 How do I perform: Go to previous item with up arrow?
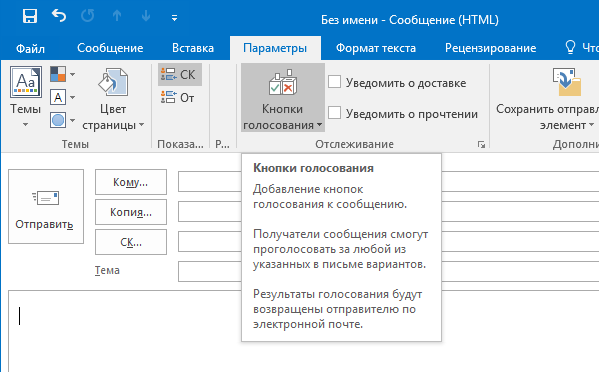[117, 16]
